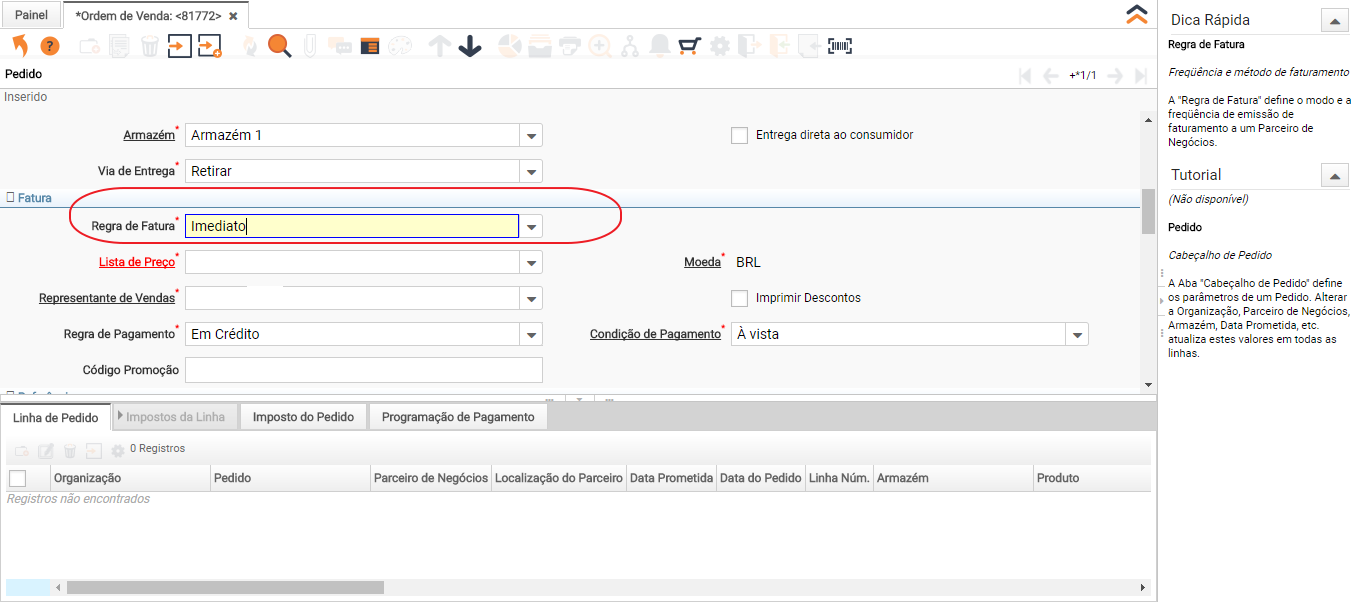
Task: Switch to Imposto do Pedido tab
Action: (303, 417)
